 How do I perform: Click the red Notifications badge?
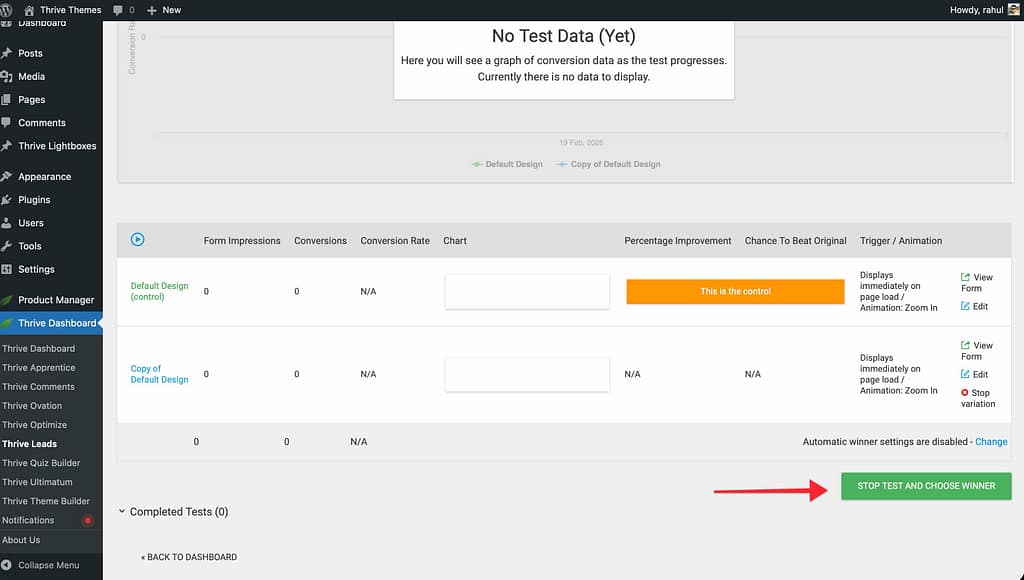click(87, 521)
